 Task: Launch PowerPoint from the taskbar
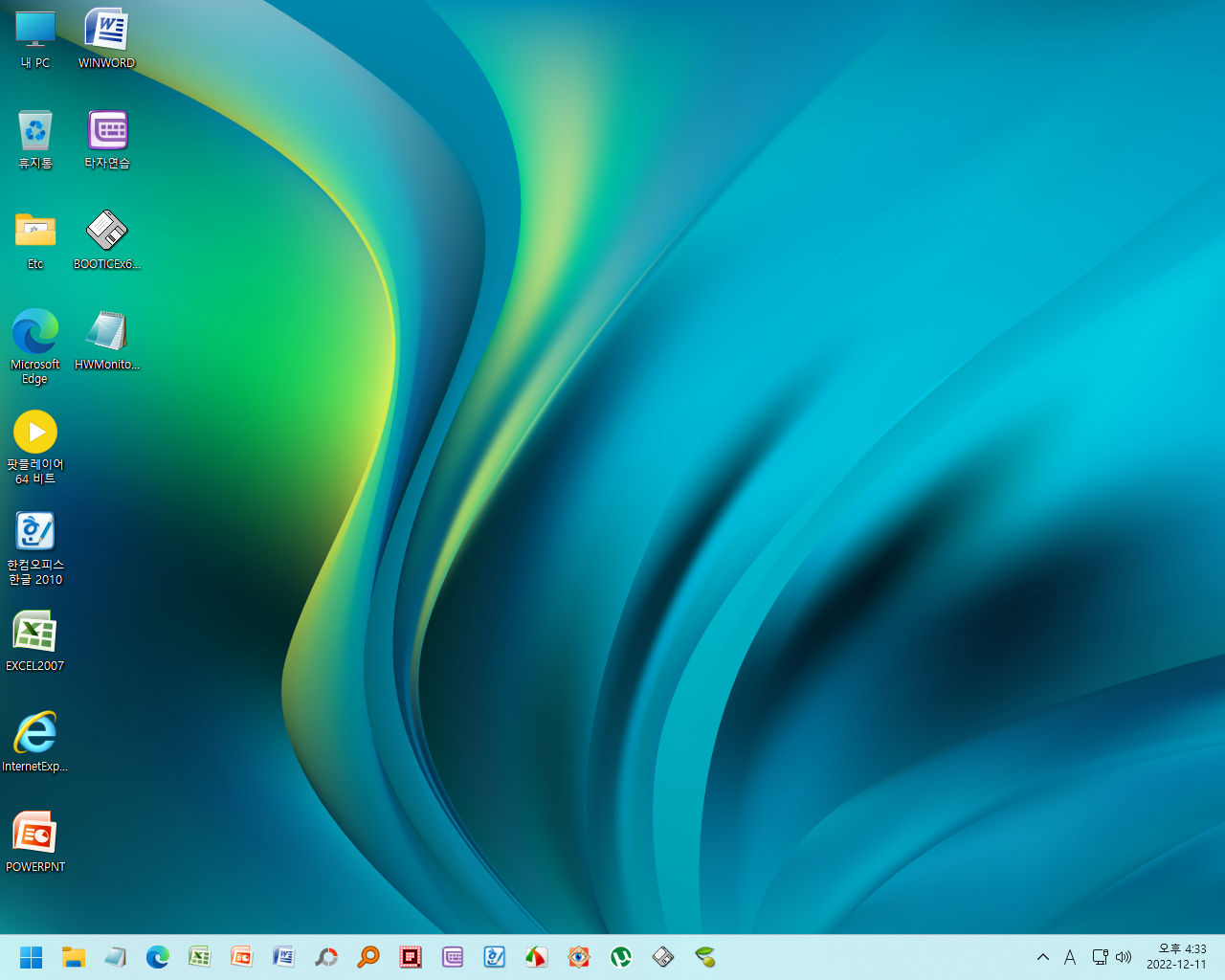[x=242, y=957]
